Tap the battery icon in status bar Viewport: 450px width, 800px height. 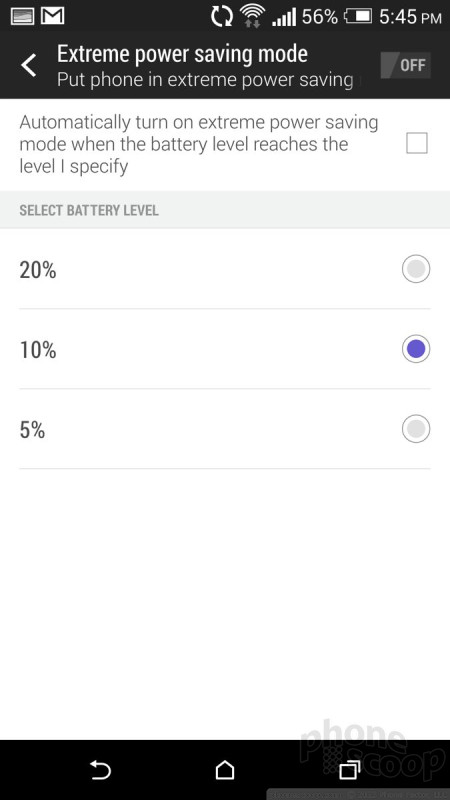[x=358, y=17]
